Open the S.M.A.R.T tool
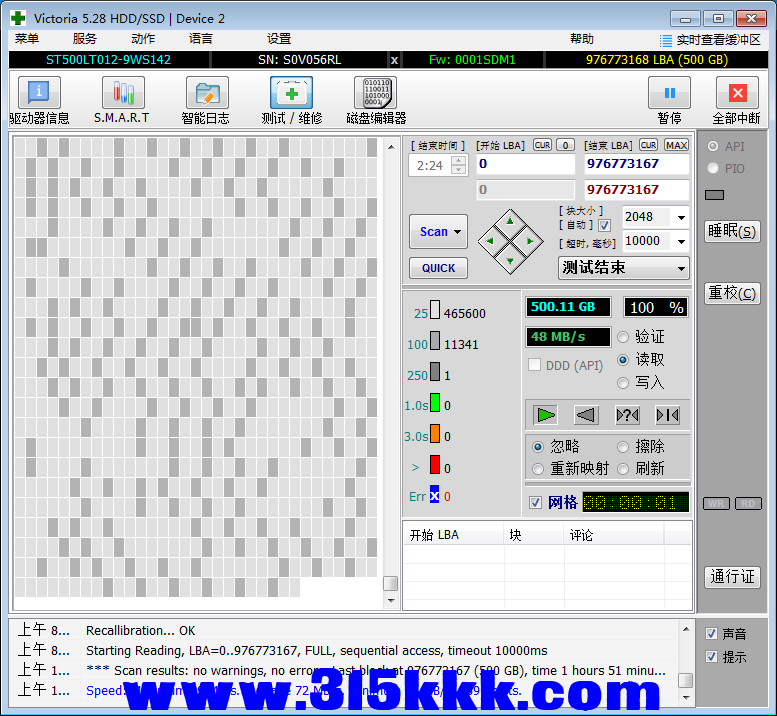This screenshot has height=716, width=777. point(123,93)
